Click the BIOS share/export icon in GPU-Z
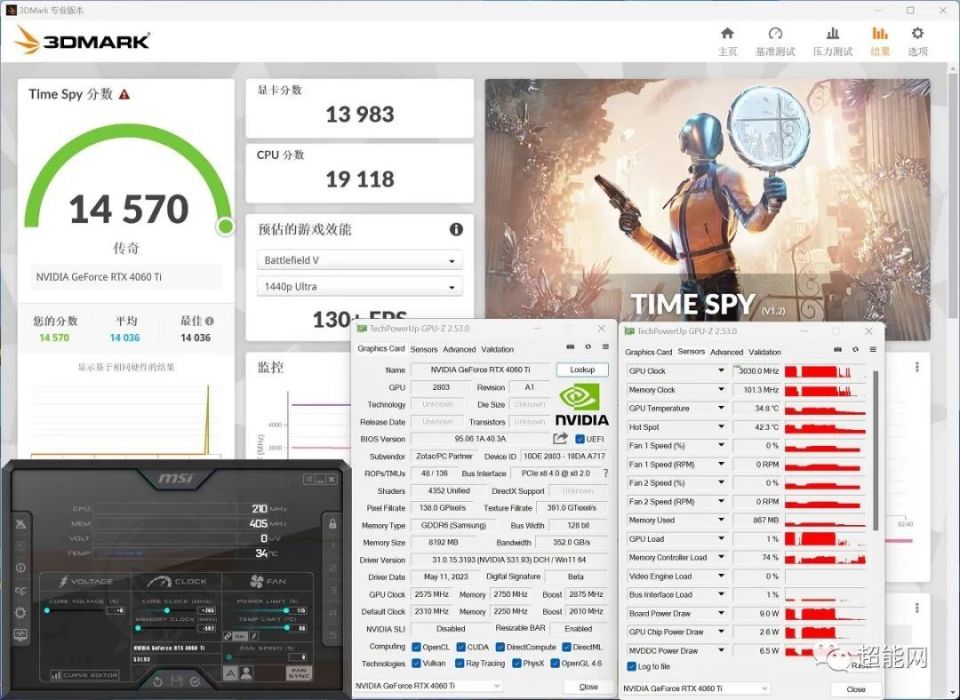Viewport: 960px width, 700px height. click(x=560, y=438)
